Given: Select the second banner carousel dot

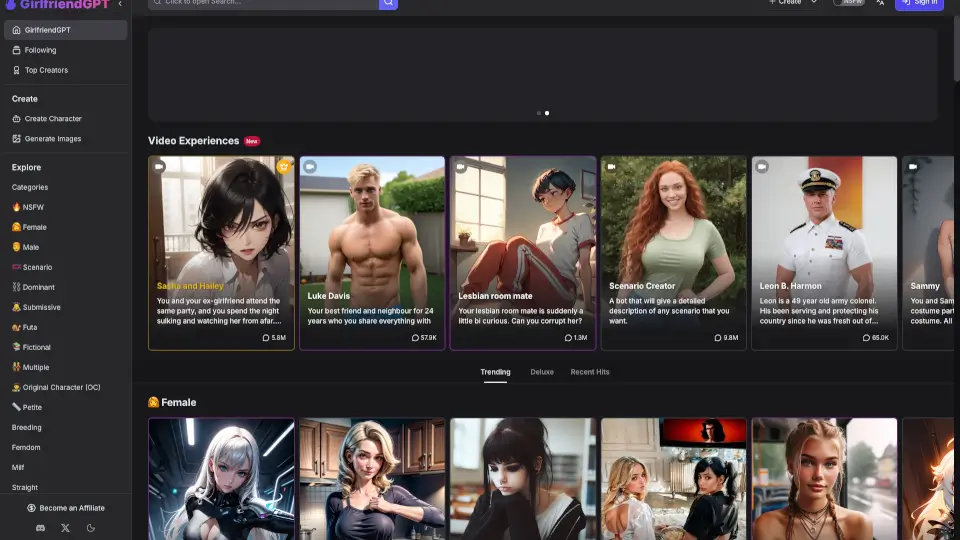Looking at the screenshot, I should (547, 113).
